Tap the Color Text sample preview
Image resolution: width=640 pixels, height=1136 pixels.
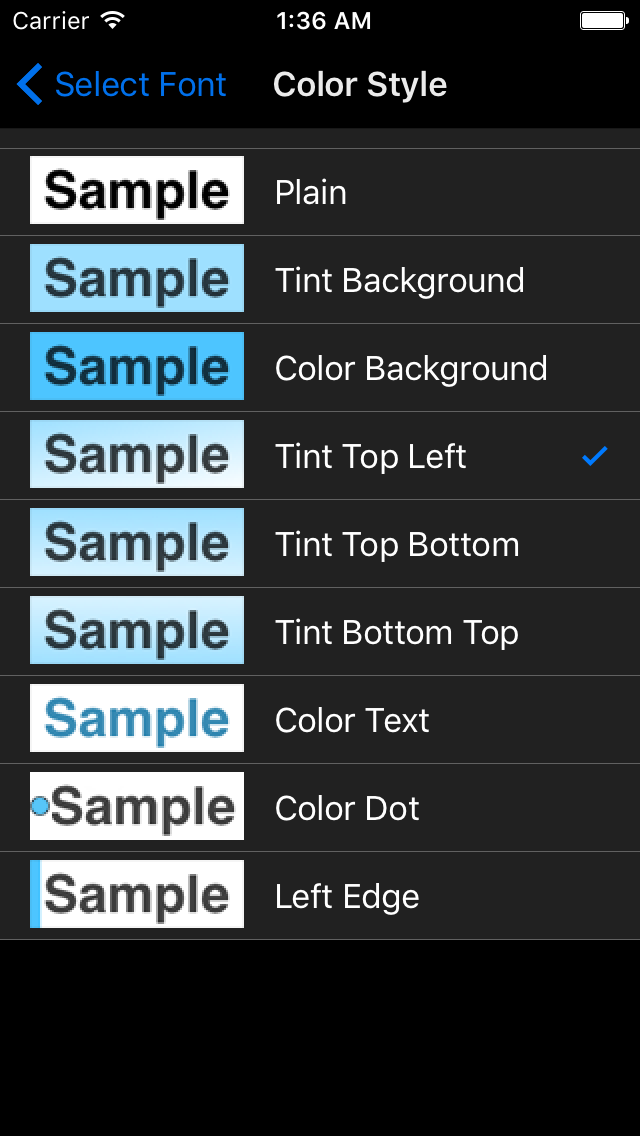tap(137, 718)
